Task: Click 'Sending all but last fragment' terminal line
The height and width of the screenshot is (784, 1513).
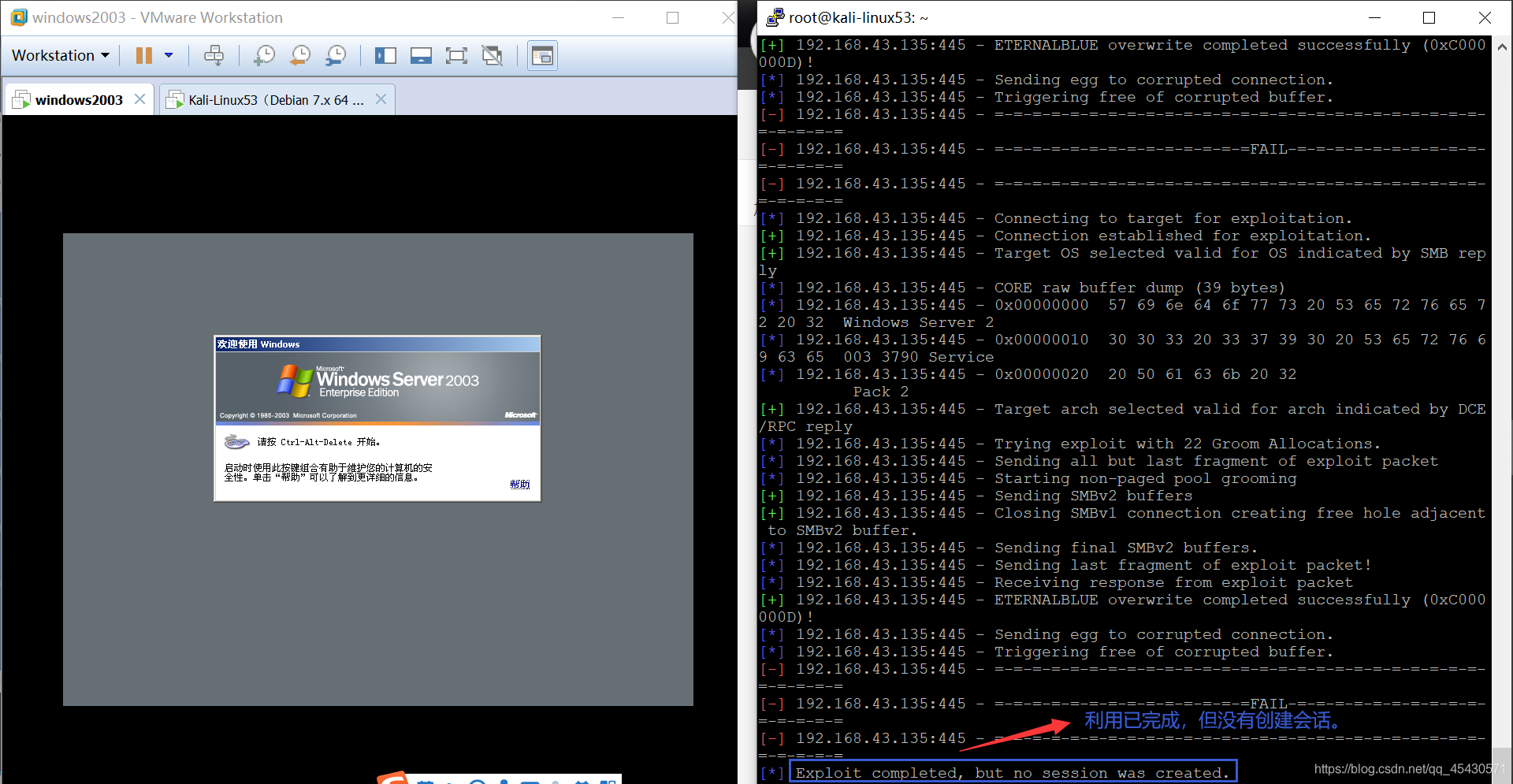Action: [1216, 461]
